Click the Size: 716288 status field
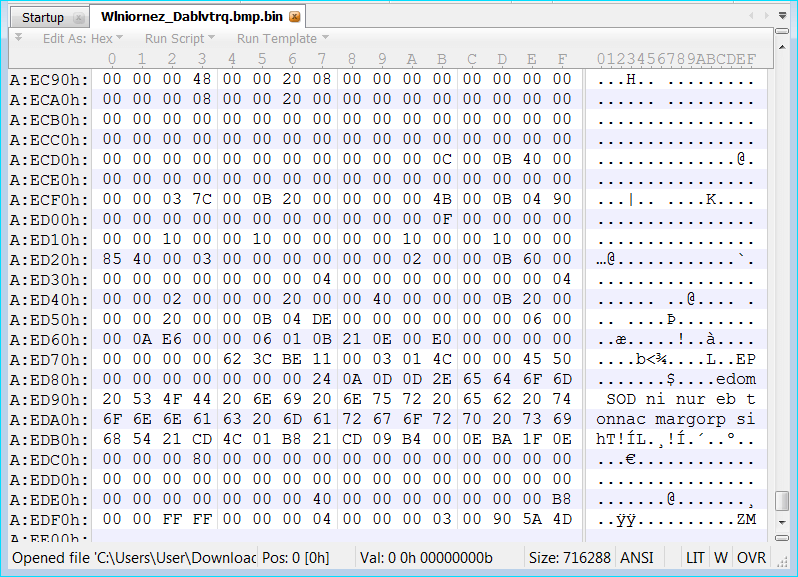Image resolution: width=798 pixels, height=577 pixels. 570,557
